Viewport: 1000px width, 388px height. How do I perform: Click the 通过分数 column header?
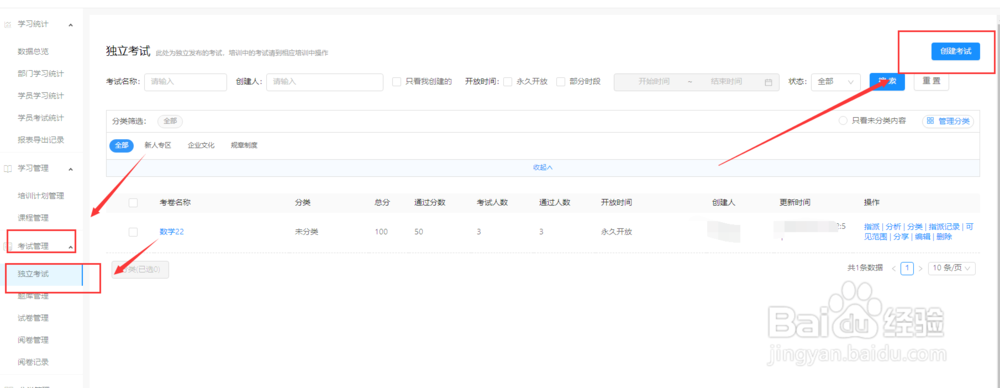coord(429,202)
